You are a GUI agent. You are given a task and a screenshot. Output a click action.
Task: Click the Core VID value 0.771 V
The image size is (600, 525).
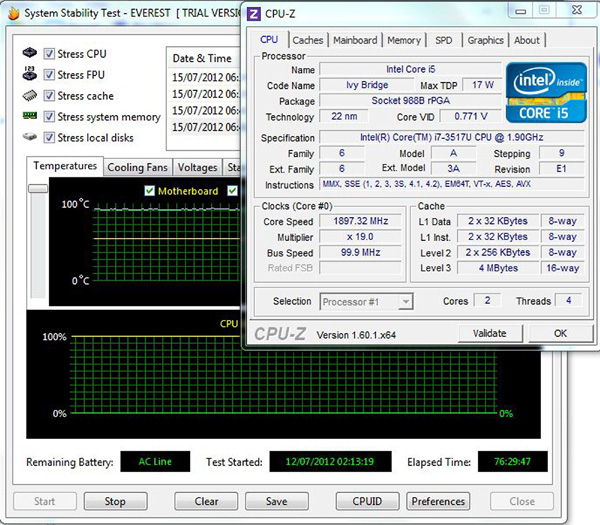(471, 116)
